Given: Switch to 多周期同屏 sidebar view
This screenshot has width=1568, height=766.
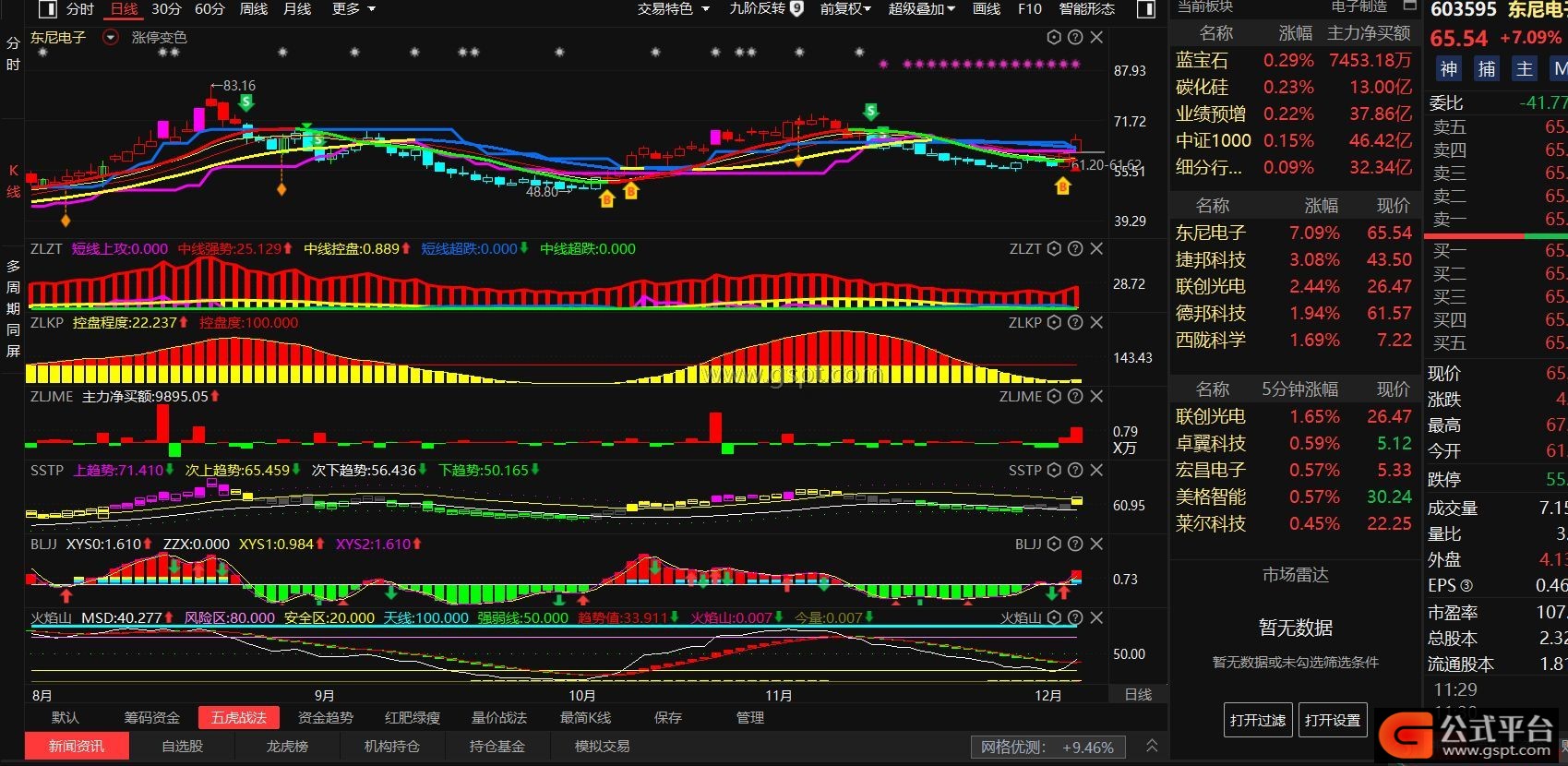Looking at the screenshot, I should click(13, 308).
